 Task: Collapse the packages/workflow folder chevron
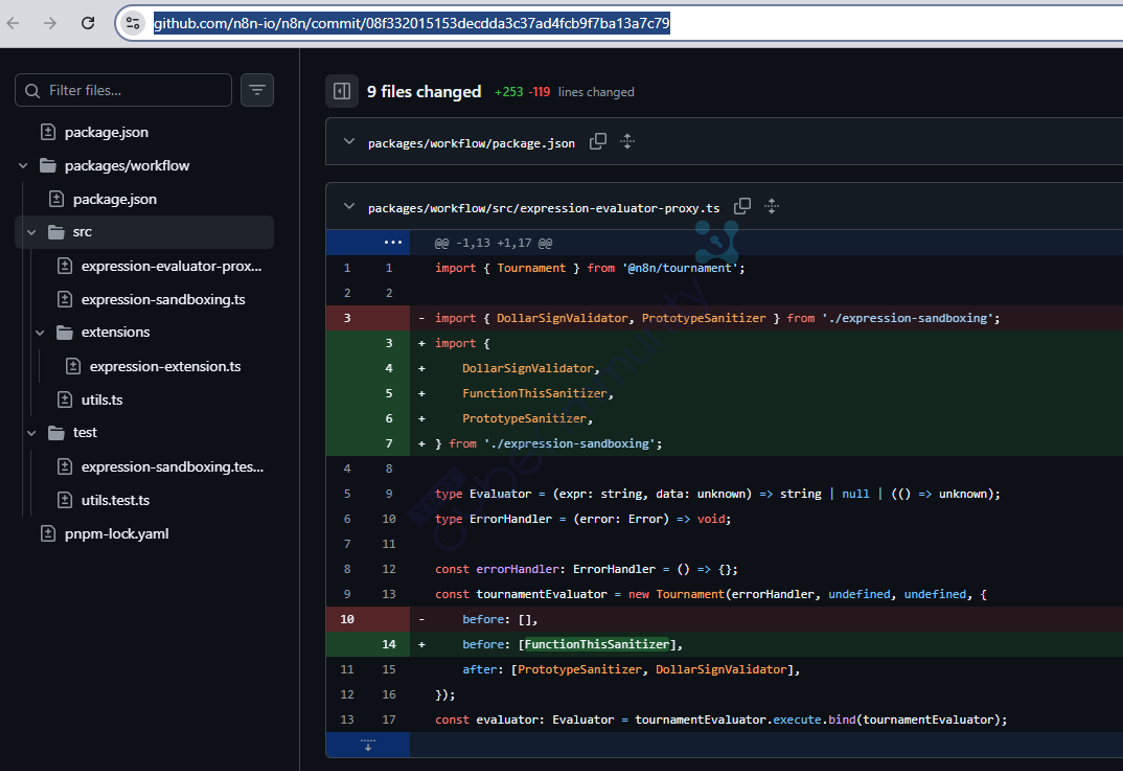point(23,165)
